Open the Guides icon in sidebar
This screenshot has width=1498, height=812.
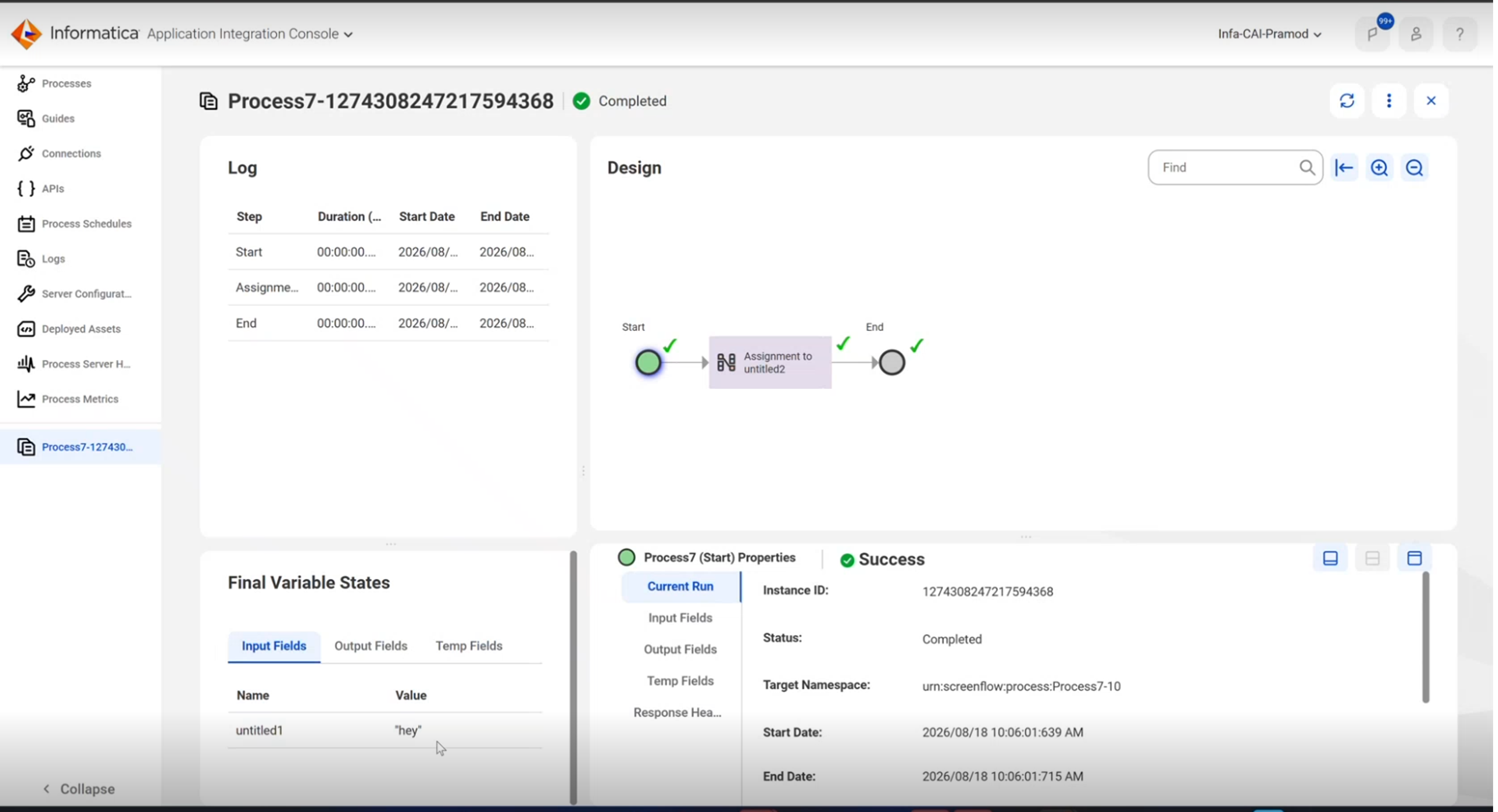tap(25, 118)
